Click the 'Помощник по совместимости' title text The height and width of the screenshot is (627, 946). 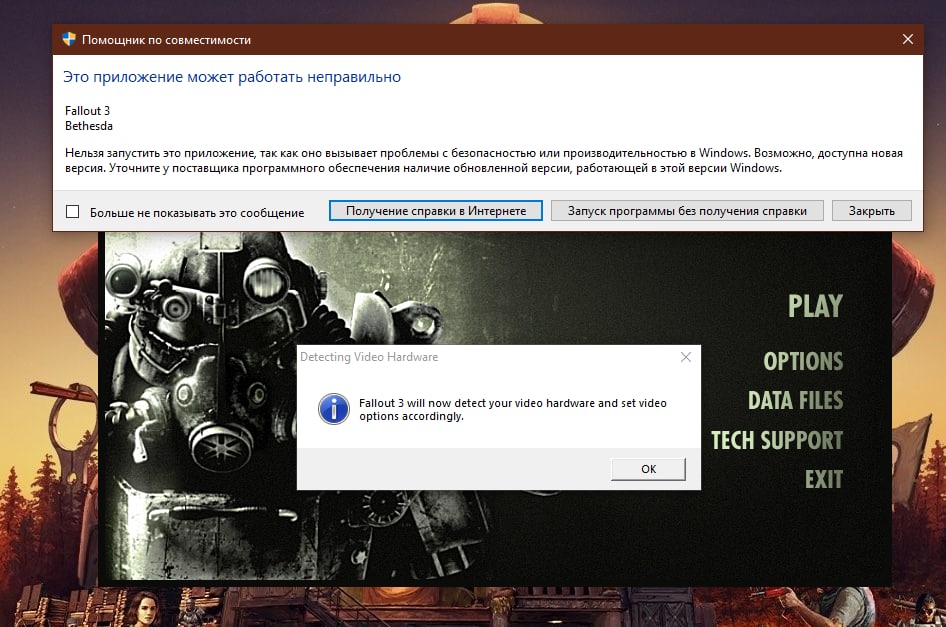[167, 40]
